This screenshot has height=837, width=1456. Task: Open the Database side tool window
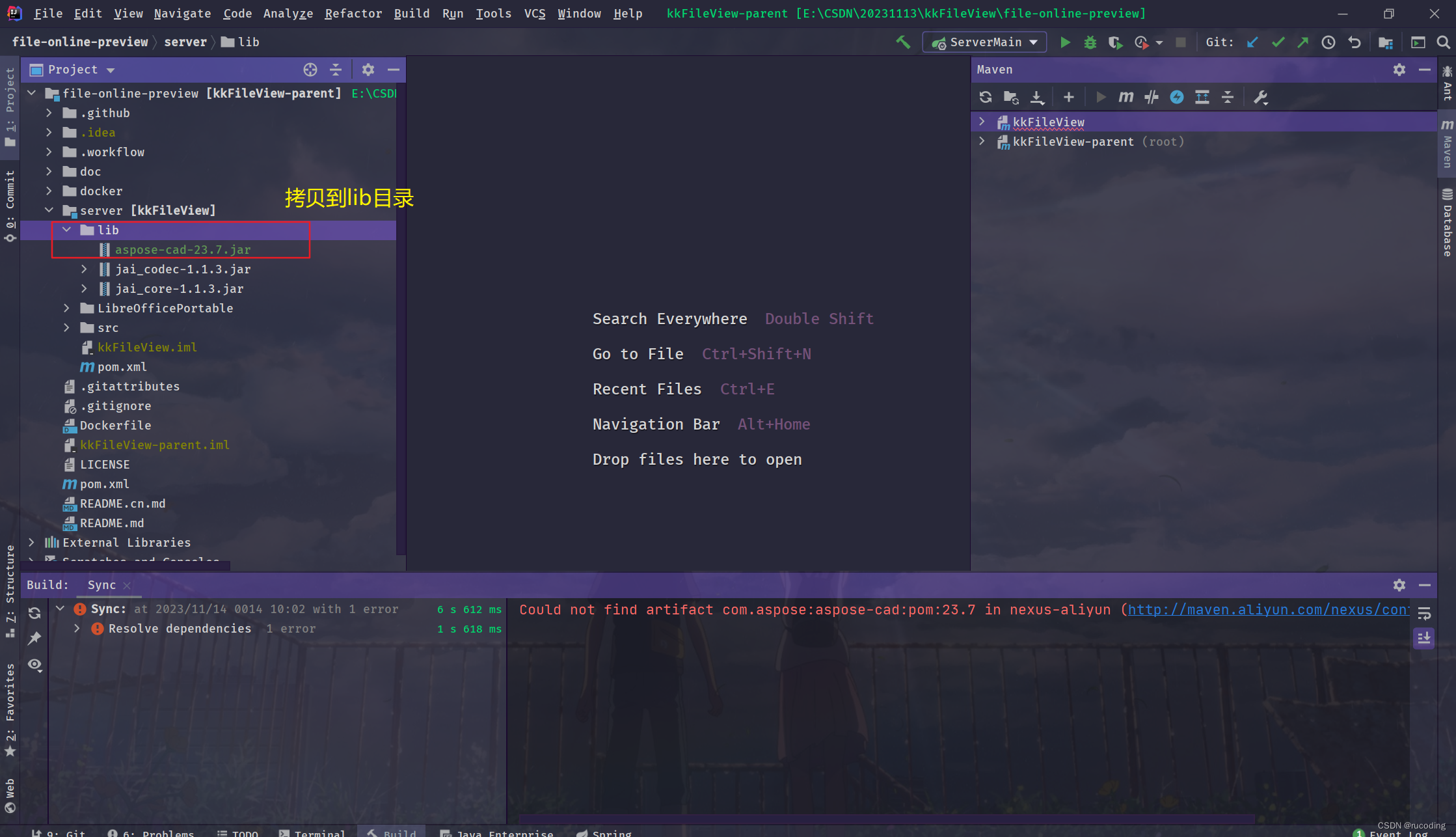1447,223
